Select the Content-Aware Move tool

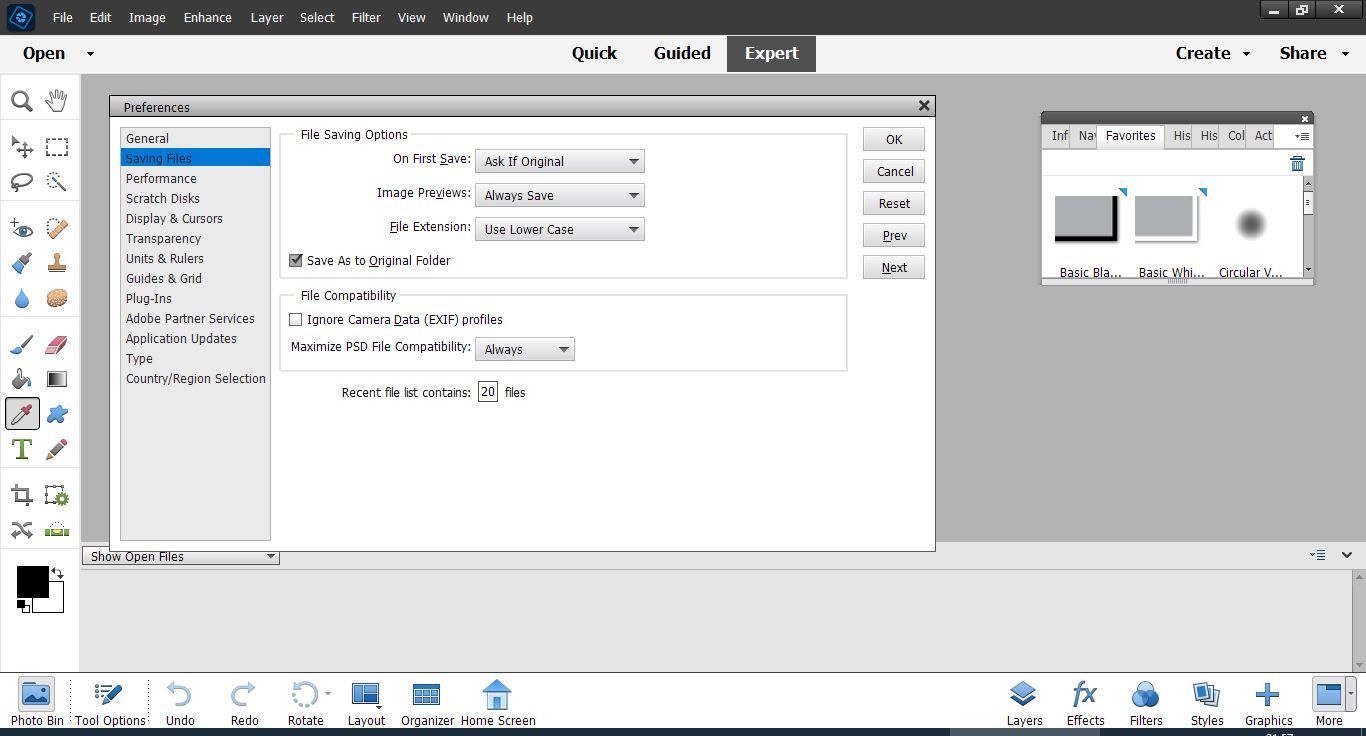22,529
